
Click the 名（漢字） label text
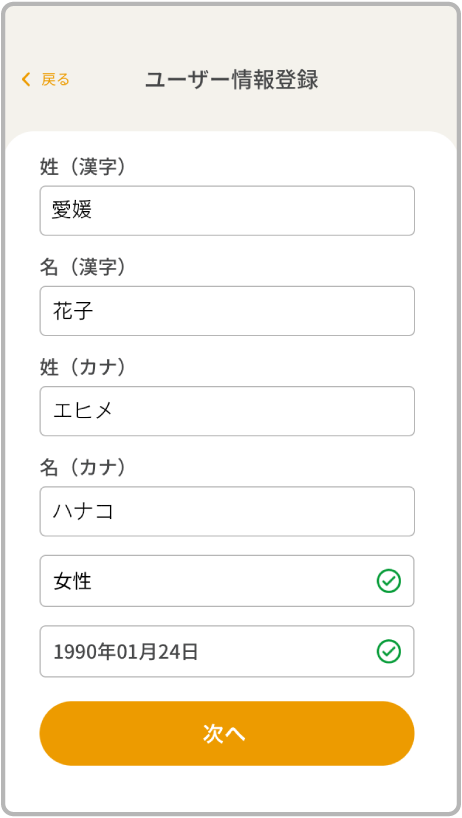[x=83, y=267]
